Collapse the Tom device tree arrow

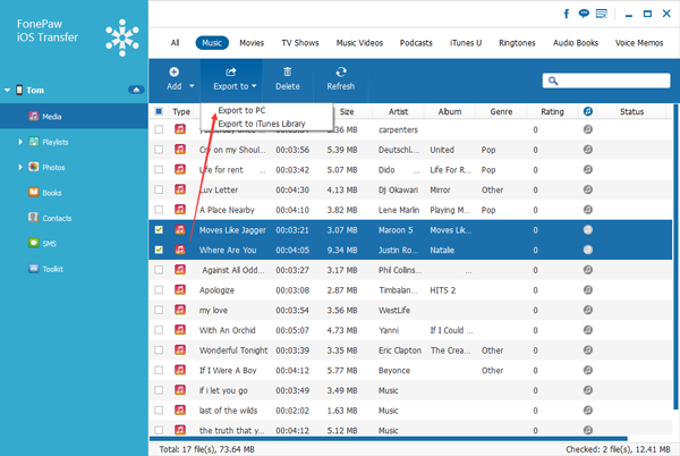point(7,90)
